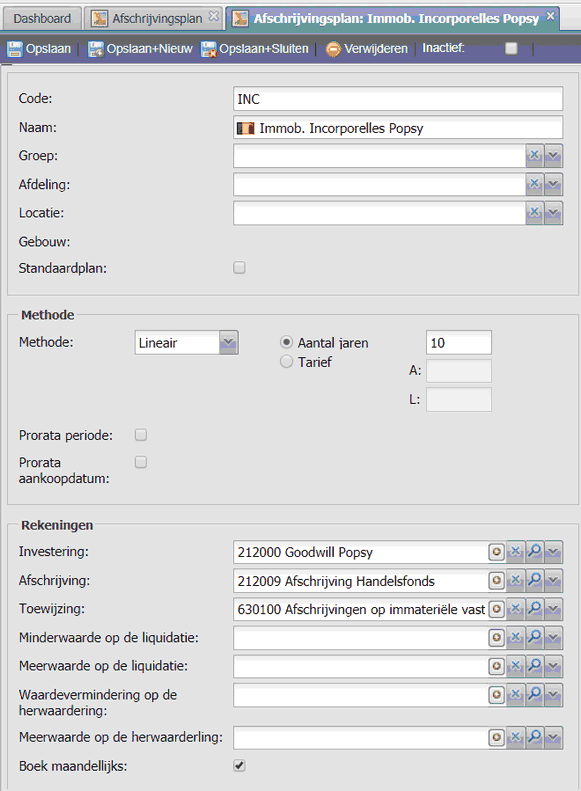Toggle the Inactief checkbox
Screen dimensions: 581x791
click(511, 48)
